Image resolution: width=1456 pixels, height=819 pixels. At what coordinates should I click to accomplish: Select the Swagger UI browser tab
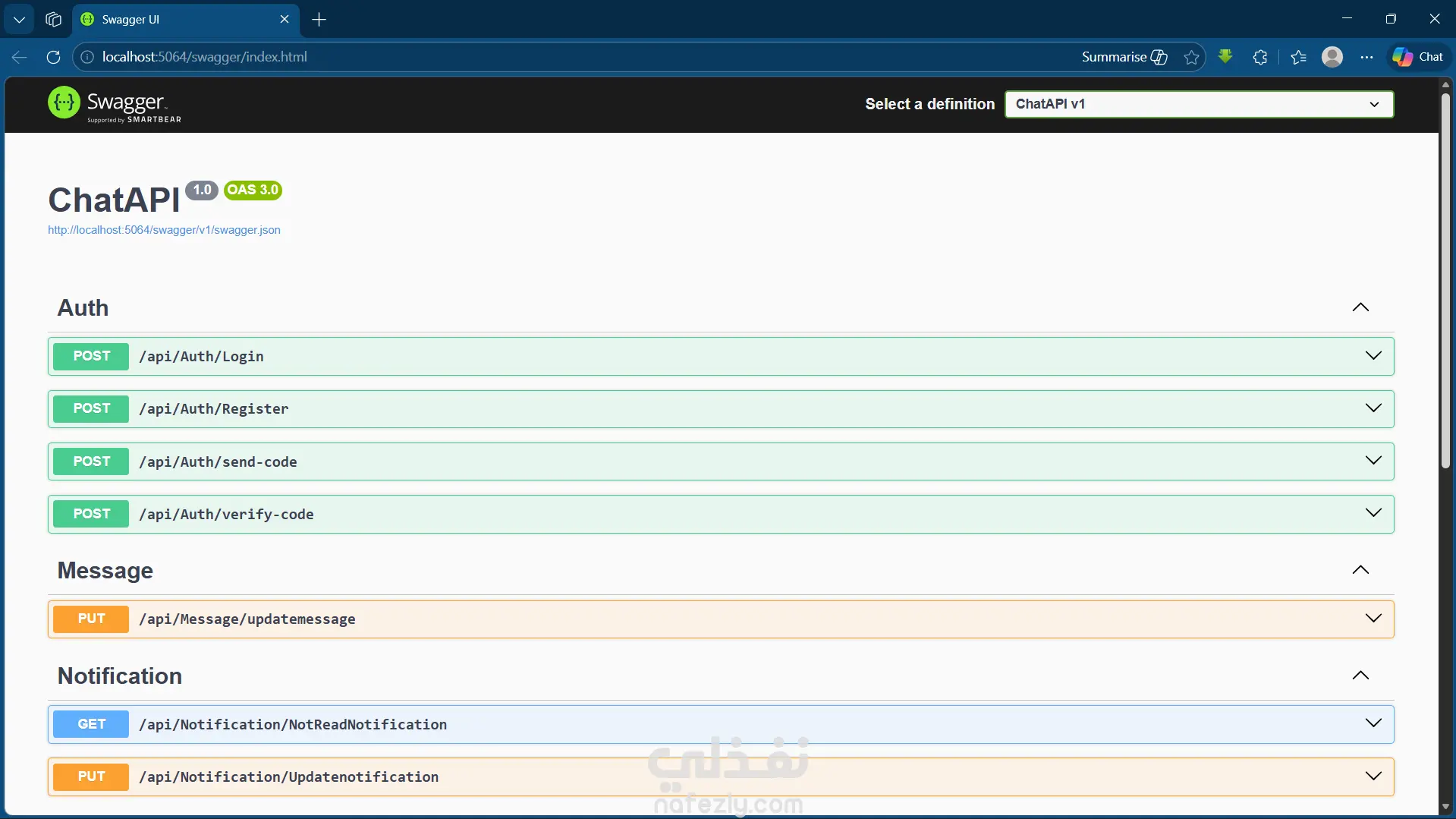tap(186, 20)
